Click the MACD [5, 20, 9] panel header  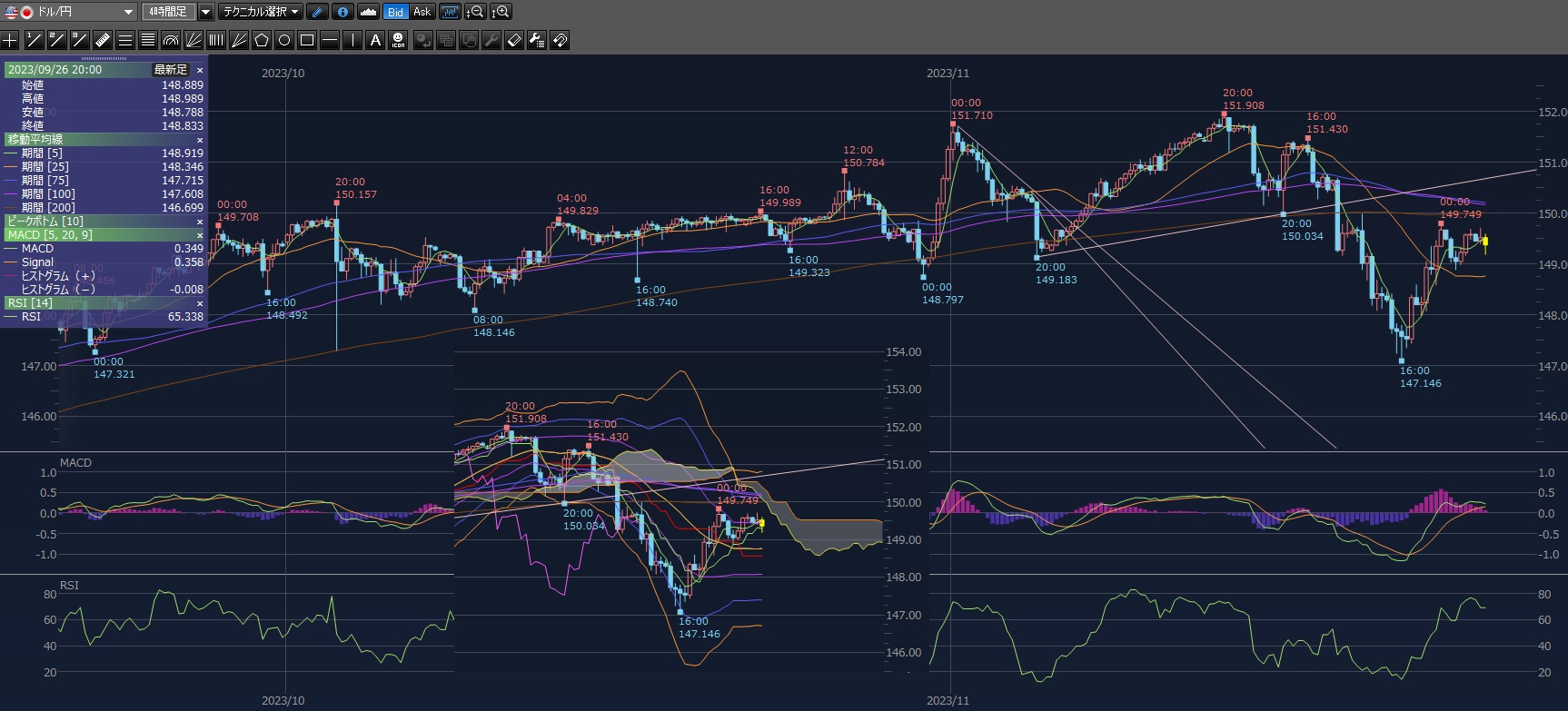pos(50,235)
